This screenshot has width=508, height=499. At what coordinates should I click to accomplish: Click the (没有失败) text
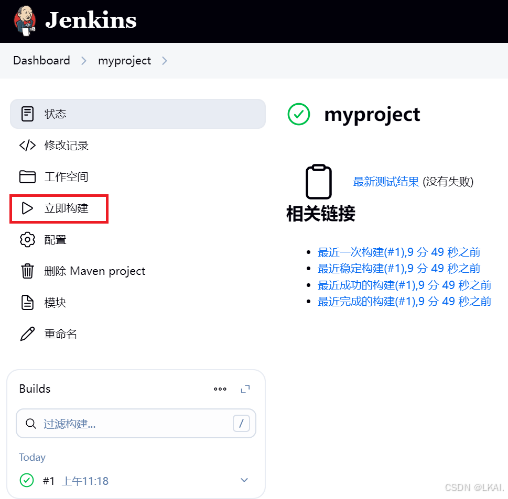448,182
